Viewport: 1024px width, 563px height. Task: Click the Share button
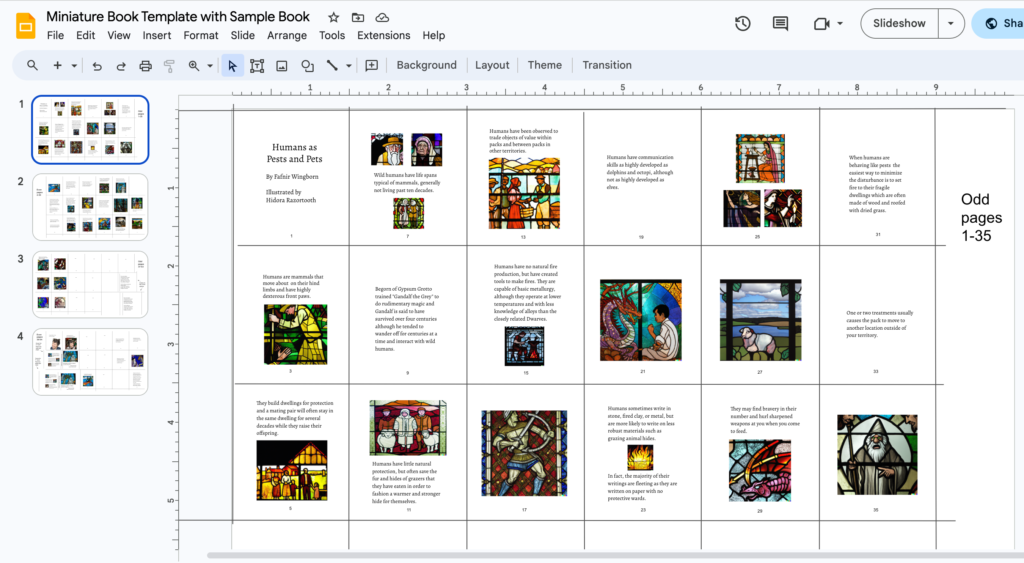999,24
